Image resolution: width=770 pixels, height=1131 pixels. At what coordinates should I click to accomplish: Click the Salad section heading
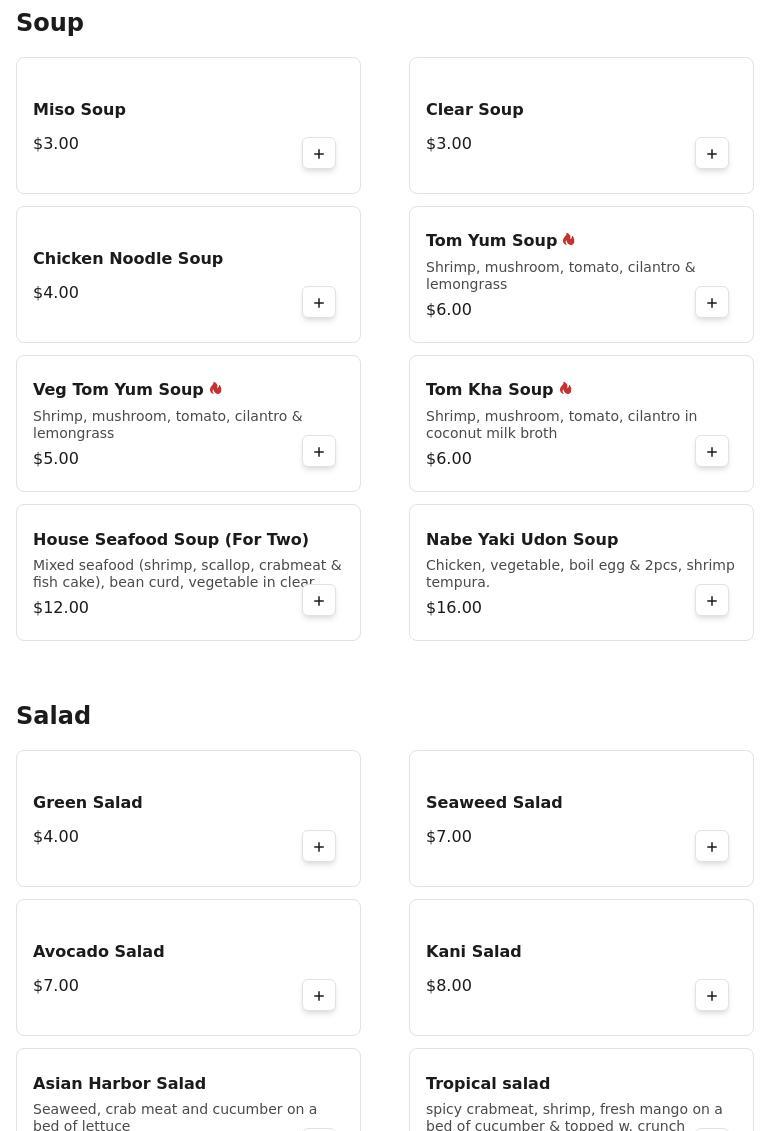click(x=54, y=716)
